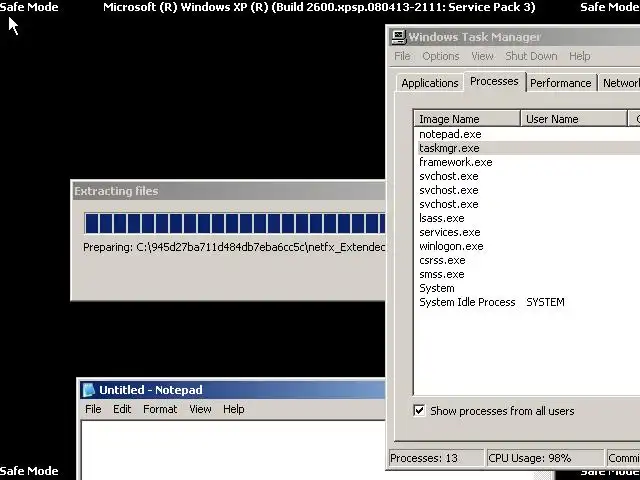Click the Extracting files dialog title bar

(x=229, y=191)
